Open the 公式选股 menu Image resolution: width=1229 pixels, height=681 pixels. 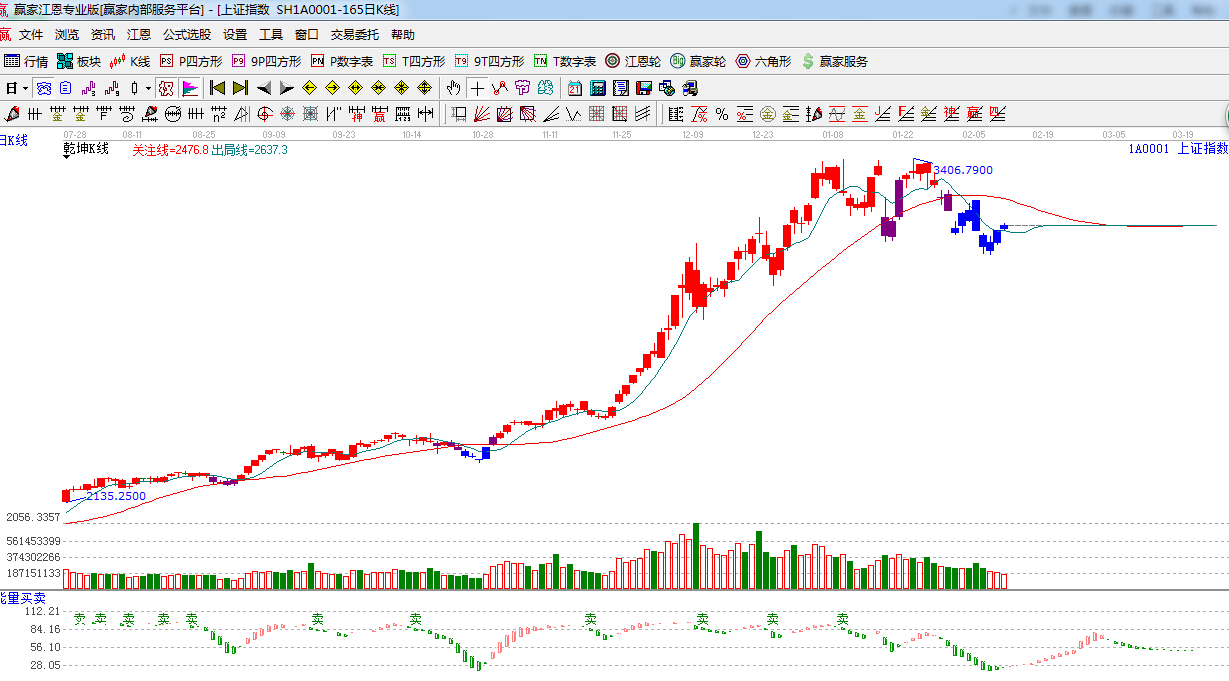[x=187, y=34]
